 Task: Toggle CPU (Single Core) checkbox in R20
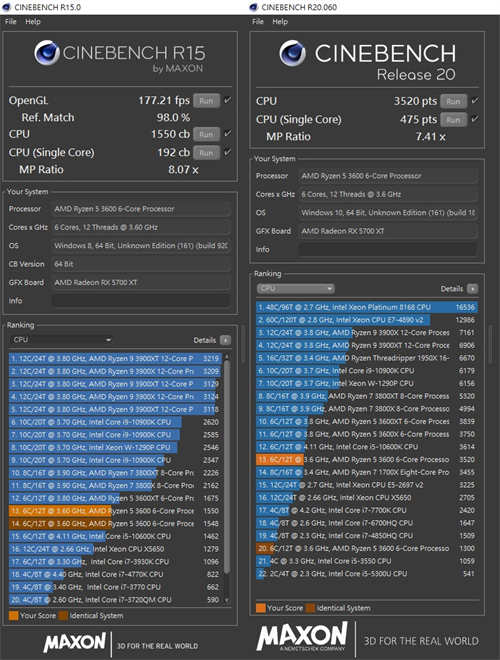(474, 120)
